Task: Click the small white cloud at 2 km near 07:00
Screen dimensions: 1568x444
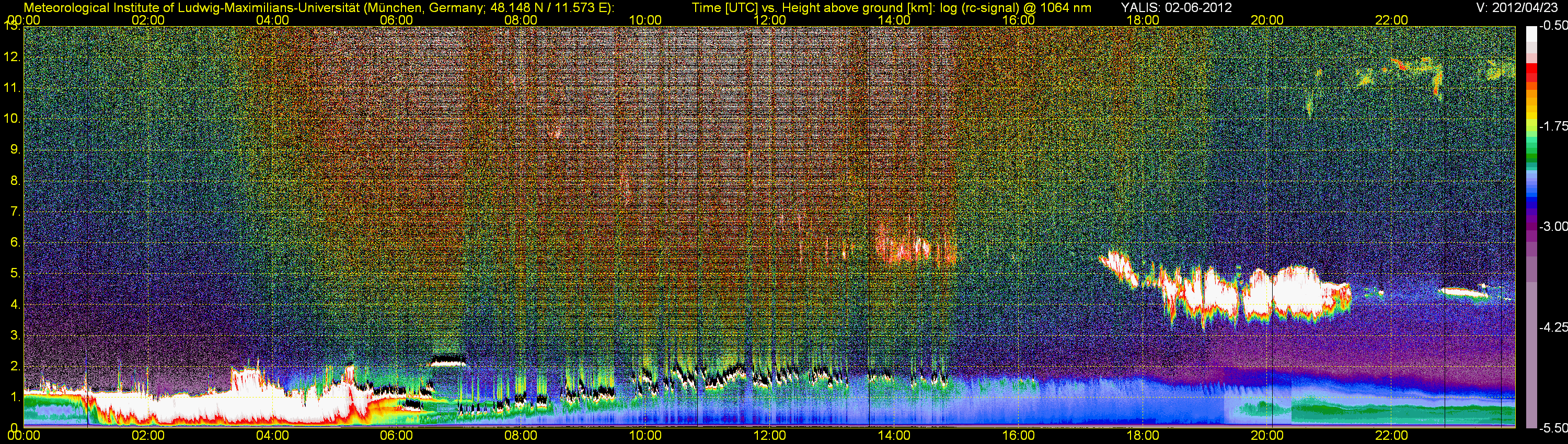Action: [x=448, y=361]
